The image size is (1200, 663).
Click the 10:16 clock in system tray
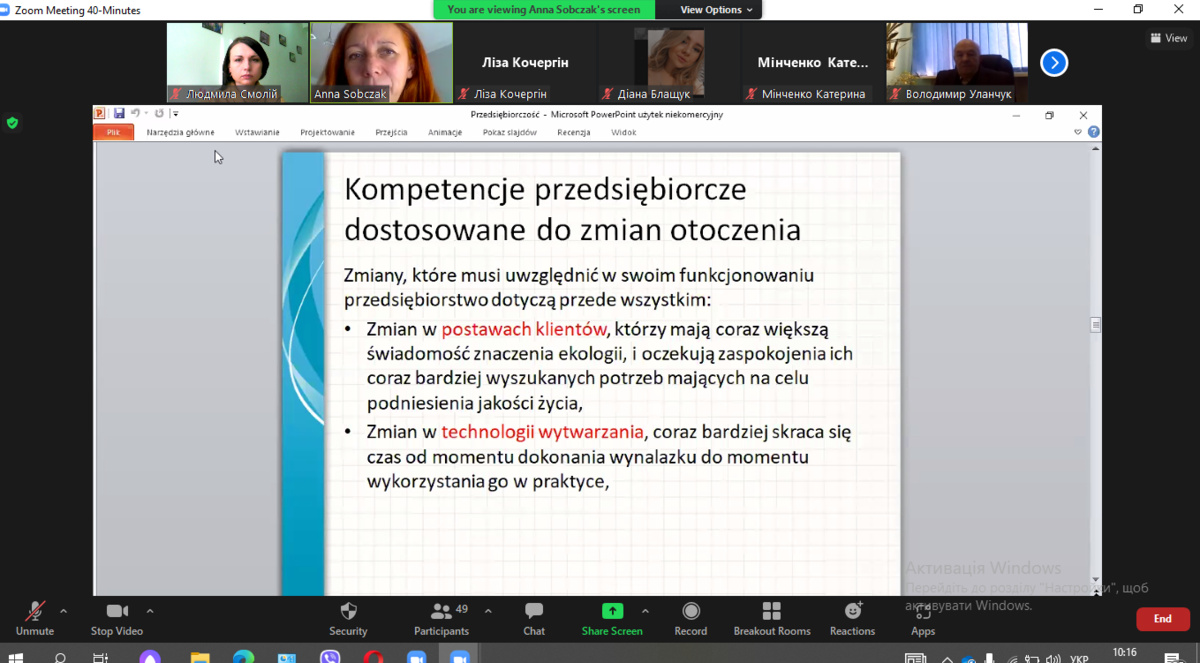click(1124, 653)
